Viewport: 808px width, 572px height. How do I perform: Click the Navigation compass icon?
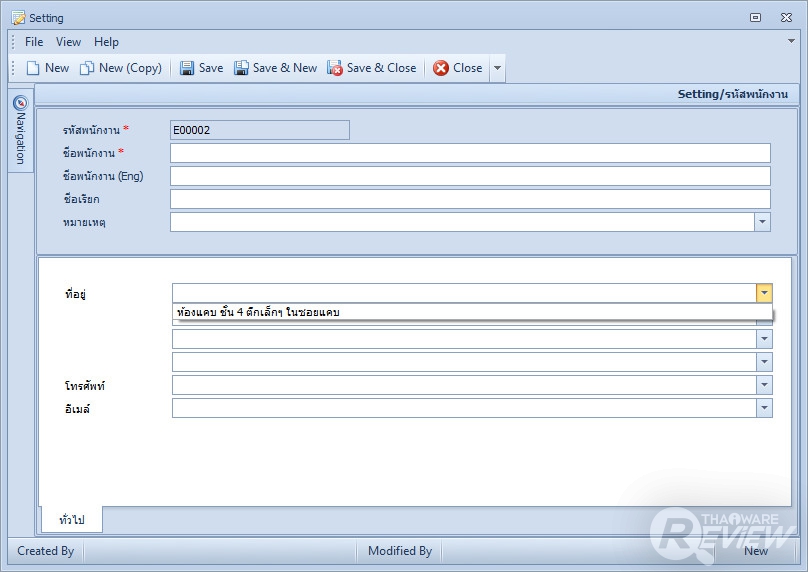click(21, 102)
